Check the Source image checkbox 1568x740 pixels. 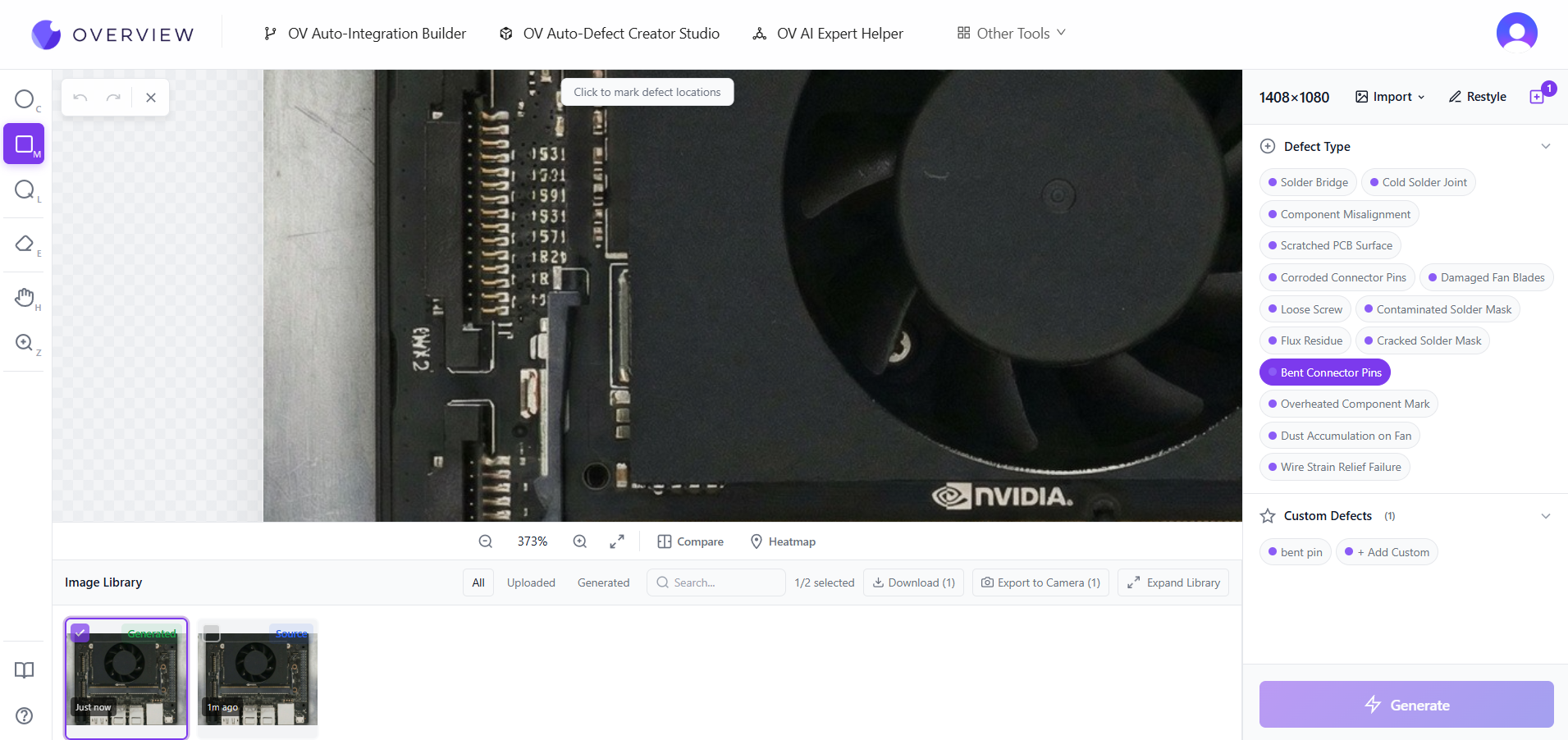[212, 633]
